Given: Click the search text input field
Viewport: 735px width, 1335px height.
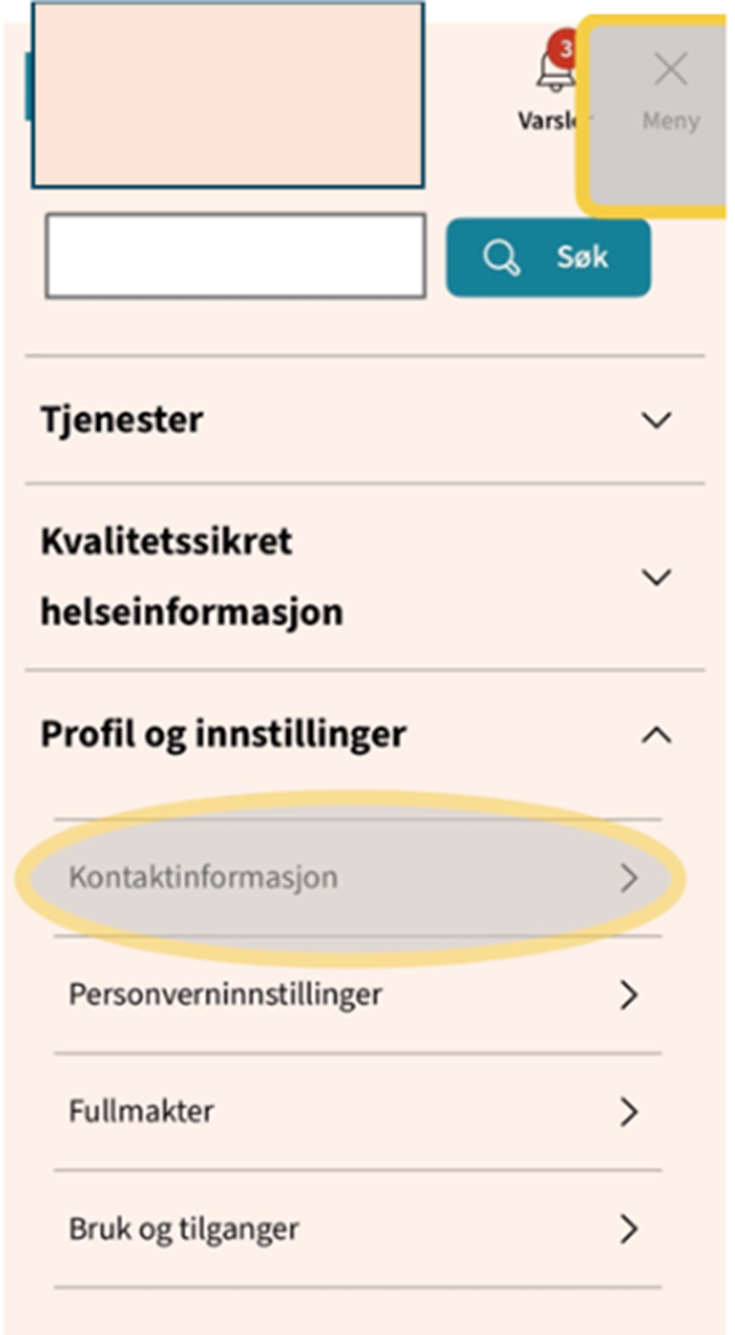Looking at the screenshot, I should click(x=236, y=256).
